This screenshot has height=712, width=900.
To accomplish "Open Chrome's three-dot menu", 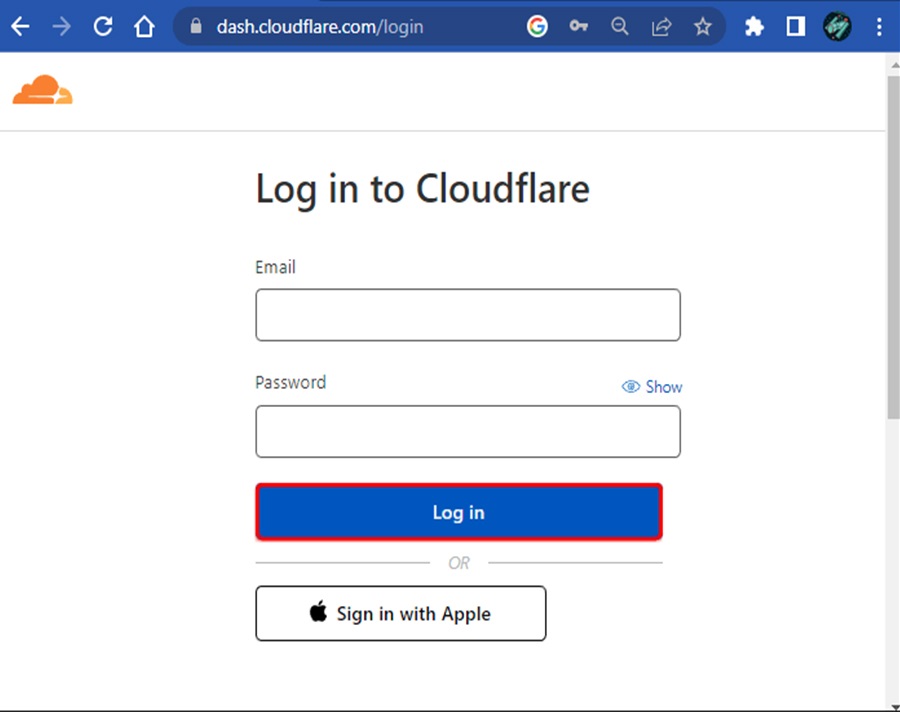I will 879,27.
